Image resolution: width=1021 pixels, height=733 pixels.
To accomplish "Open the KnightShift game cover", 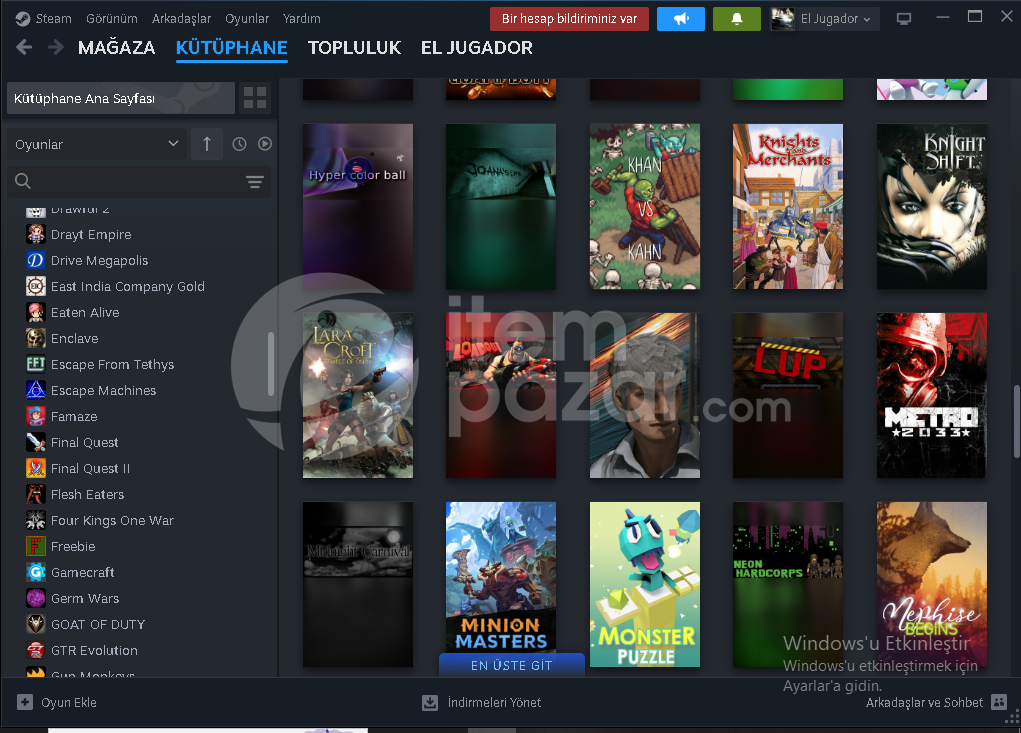I will pos(932,206).
